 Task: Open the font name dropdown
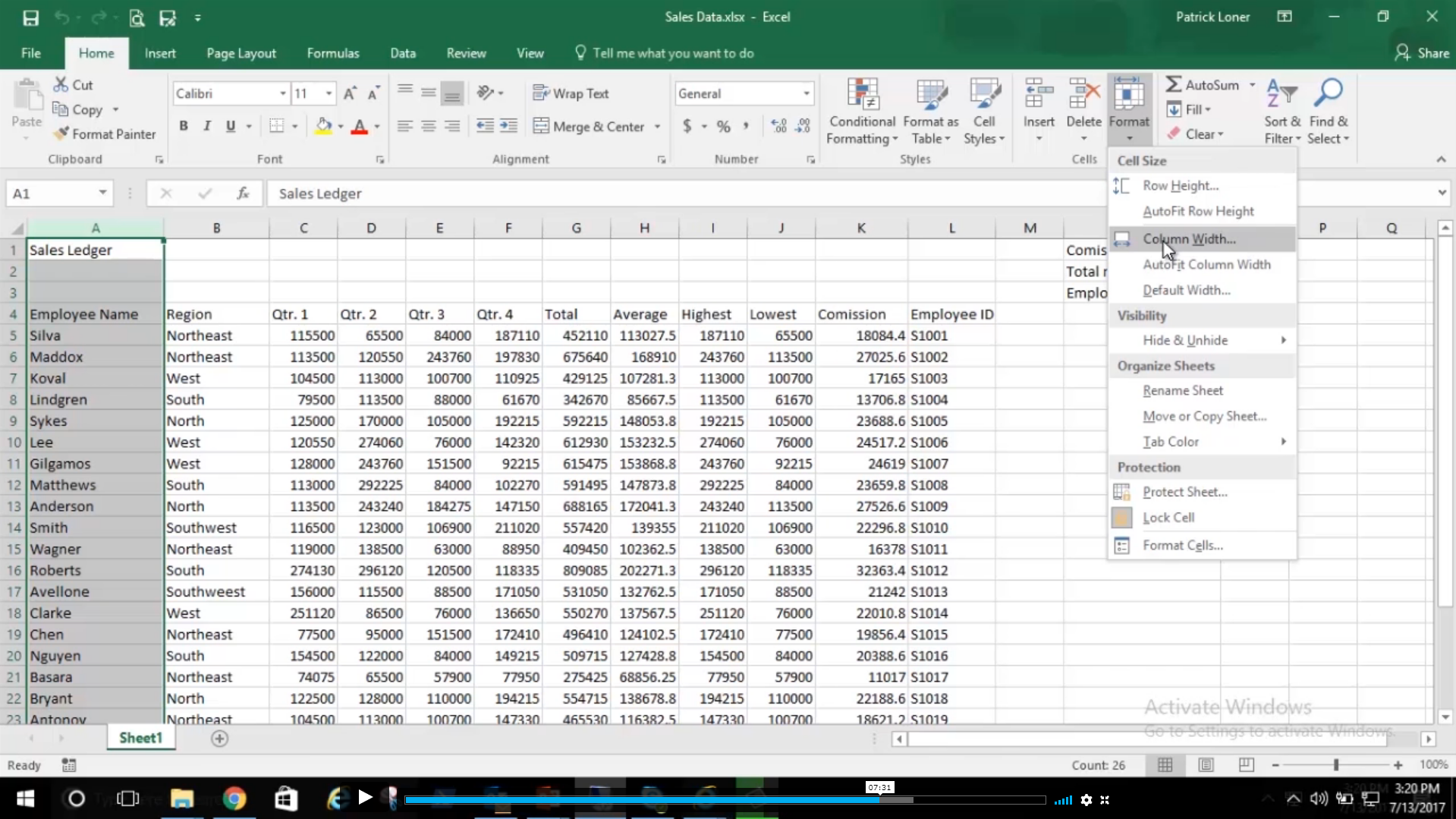click(x=283, y=93)
